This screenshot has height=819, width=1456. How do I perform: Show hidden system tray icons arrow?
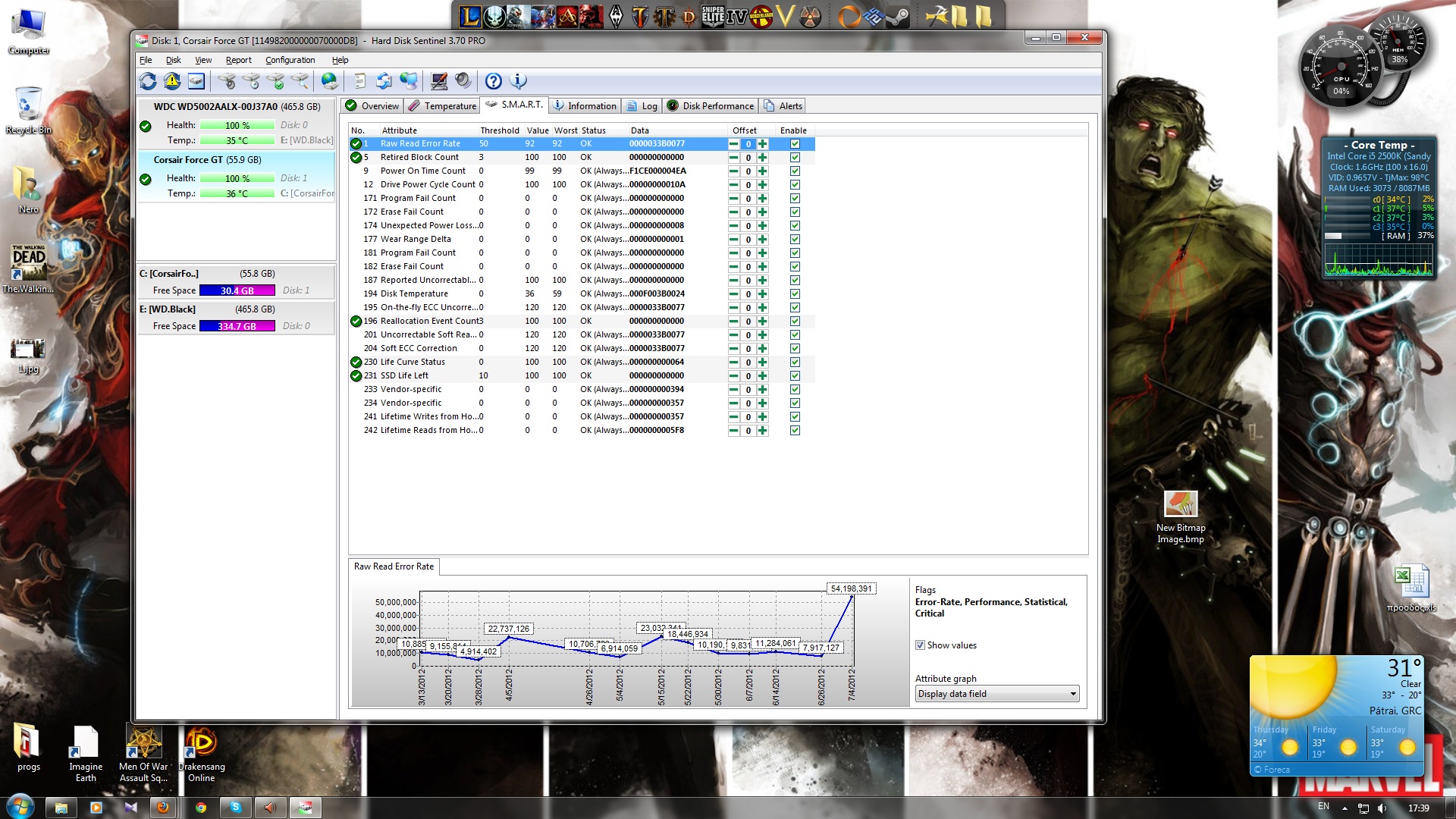(x=1345, y=808)
